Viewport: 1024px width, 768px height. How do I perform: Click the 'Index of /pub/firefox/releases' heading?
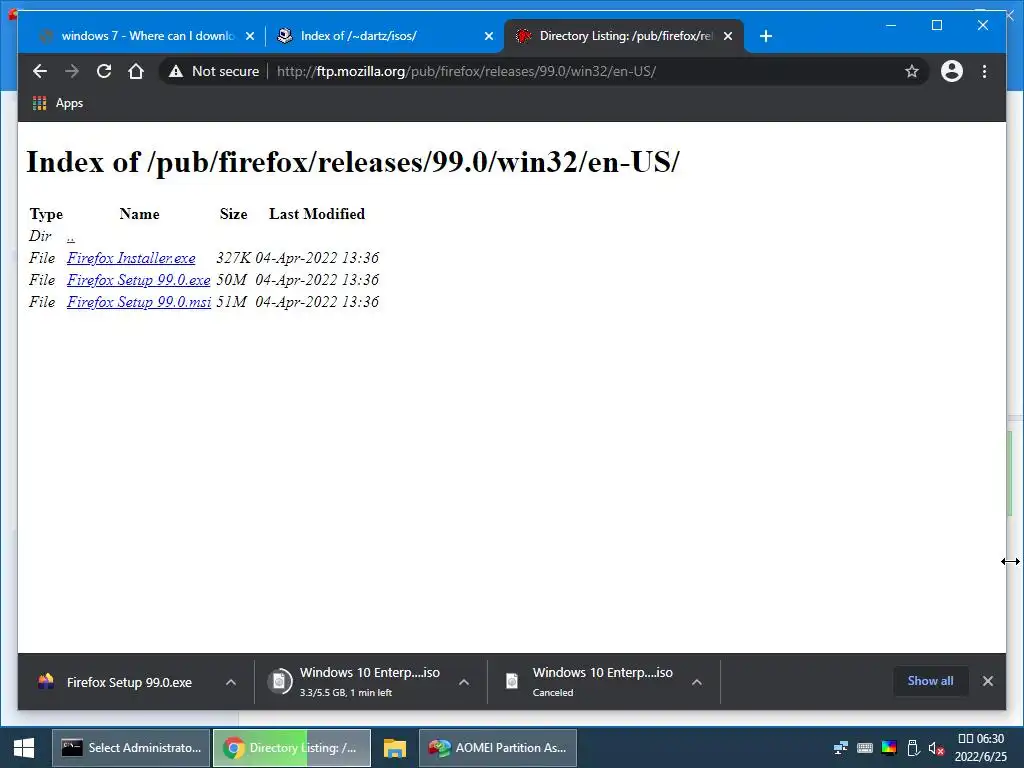pyautogui.click(x=353, y=162)
